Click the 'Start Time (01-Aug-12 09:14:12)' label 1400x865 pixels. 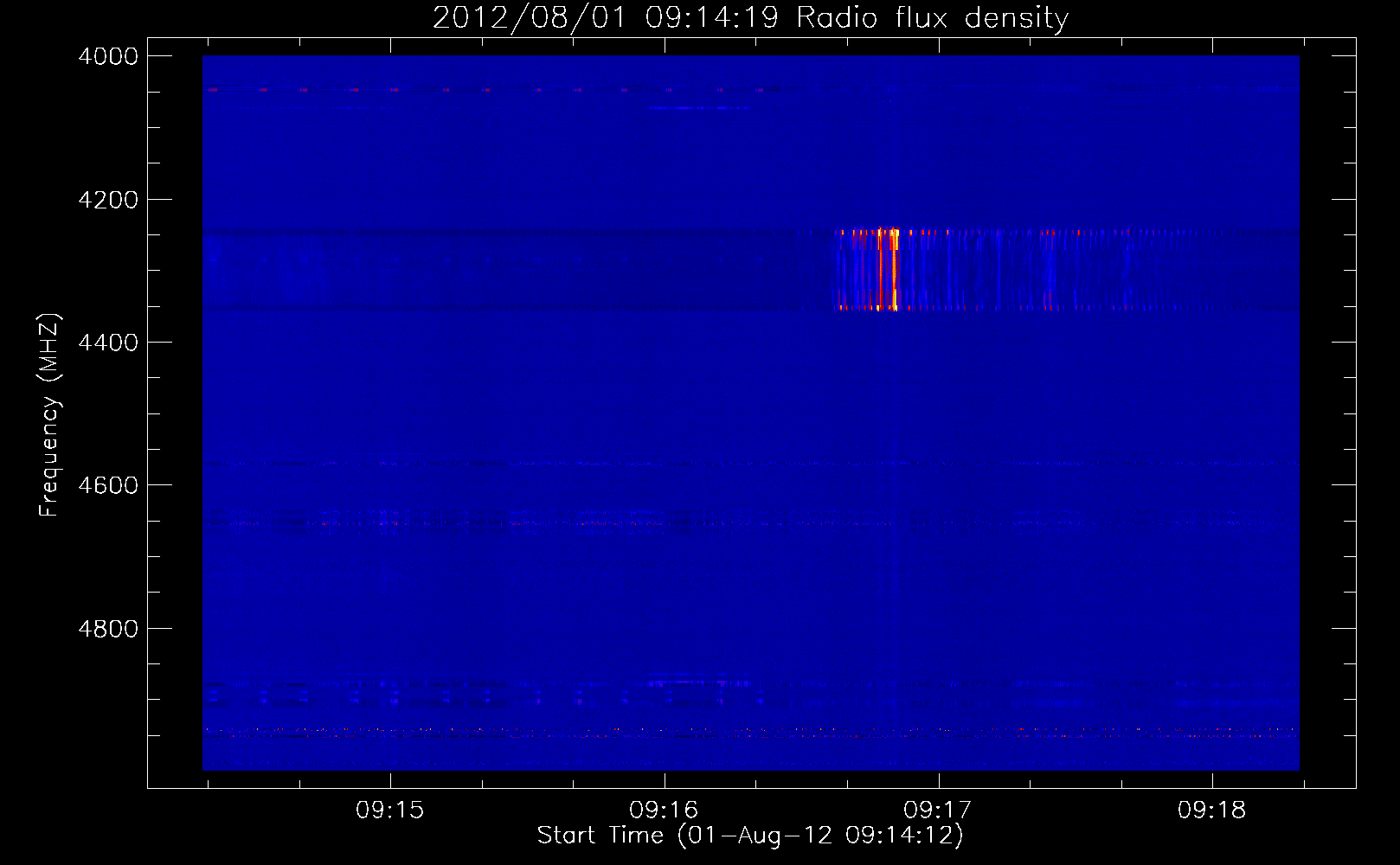(750, 836)
